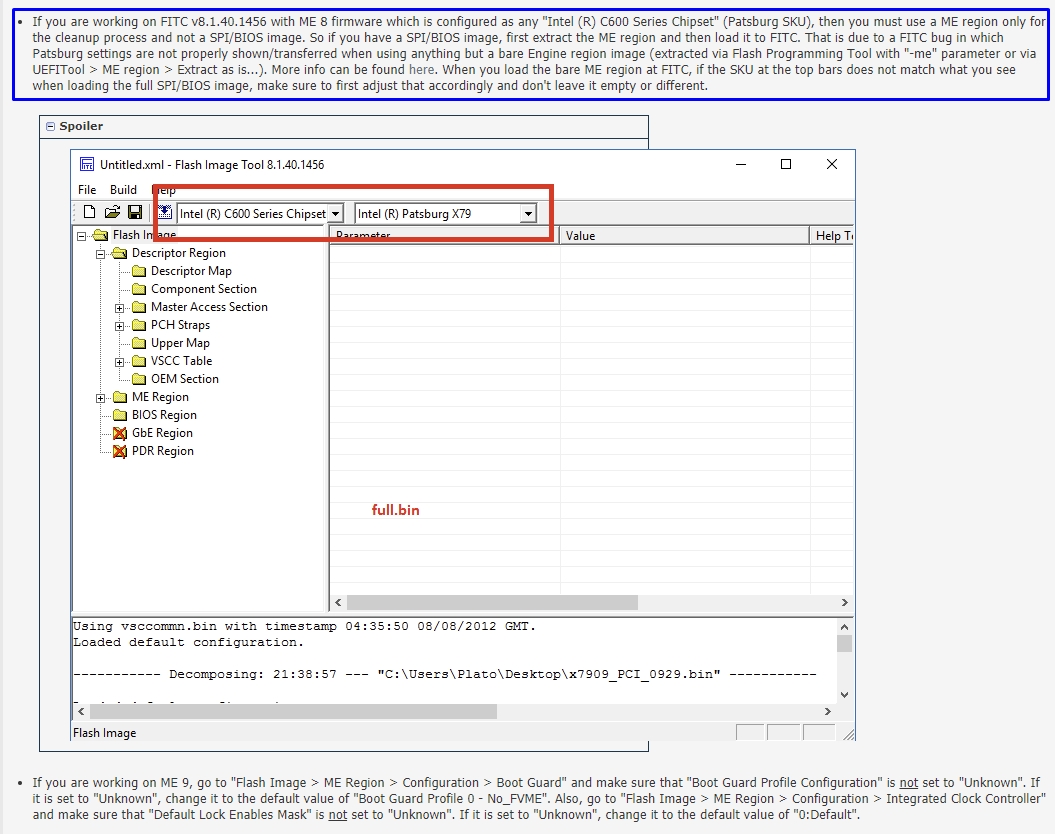This screenshot has height=834, width=1055.
Task: Click the log pane scroll-right arrow
Action: pos(828,712)
